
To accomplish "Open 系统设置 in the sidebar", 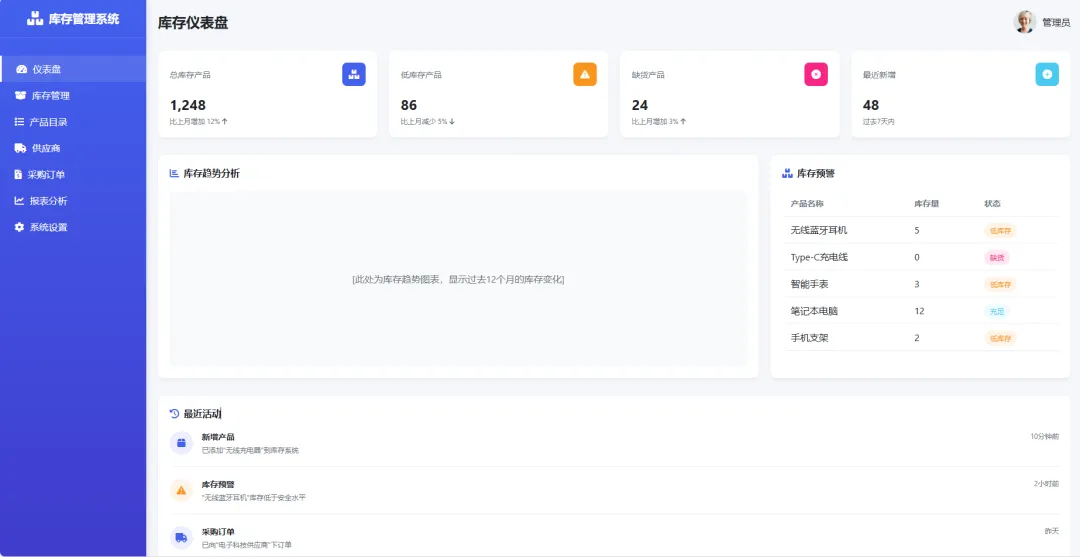I will click(x=73, y=227).
